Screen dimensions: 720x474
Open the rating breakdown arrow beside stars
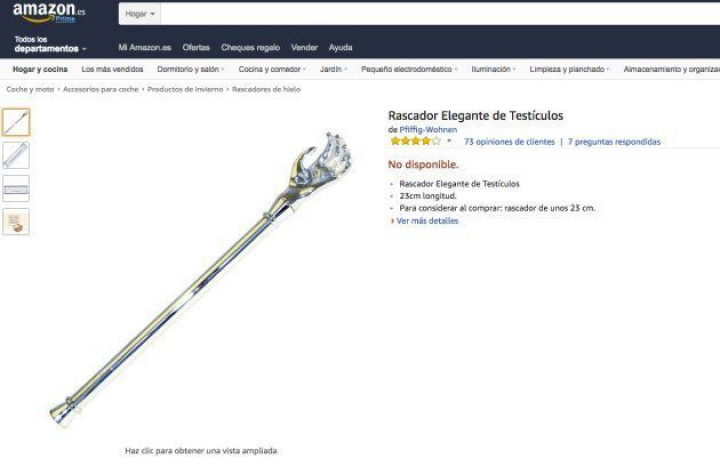(449, 141)
